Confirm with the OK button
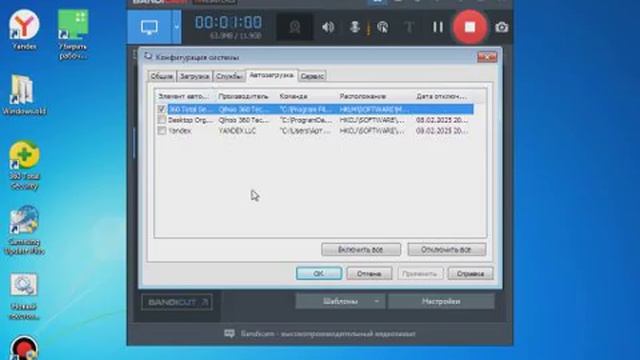The width and height of the screenshot is (640, 360). point(319,273)
